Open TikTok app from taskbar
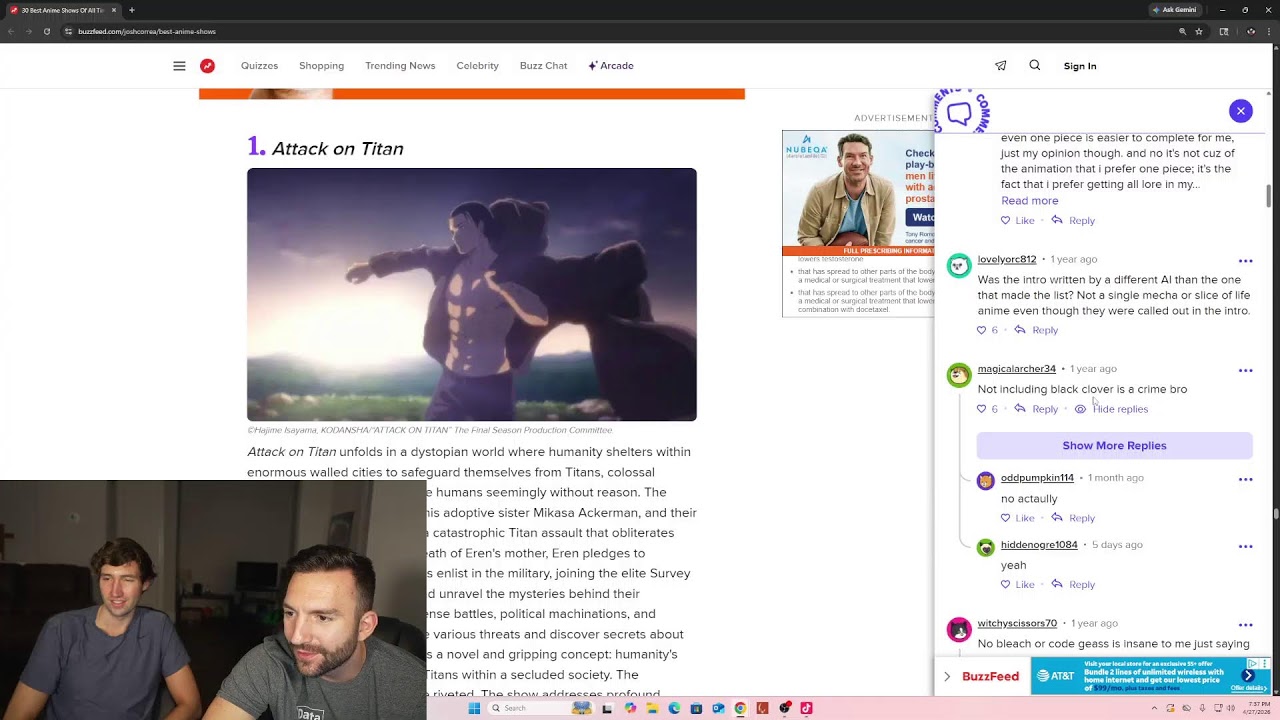The height and width of the screenshot is (720, 1280). click(x=806, y=708)
